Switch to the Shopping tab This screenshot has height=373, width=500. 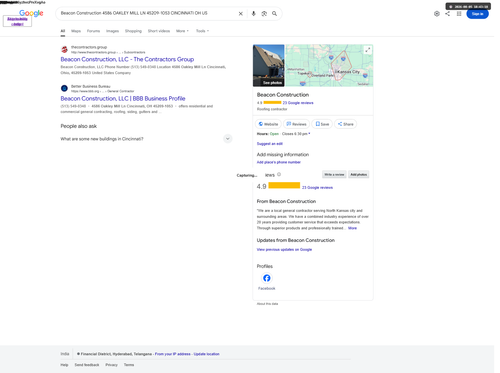(133, 31)
